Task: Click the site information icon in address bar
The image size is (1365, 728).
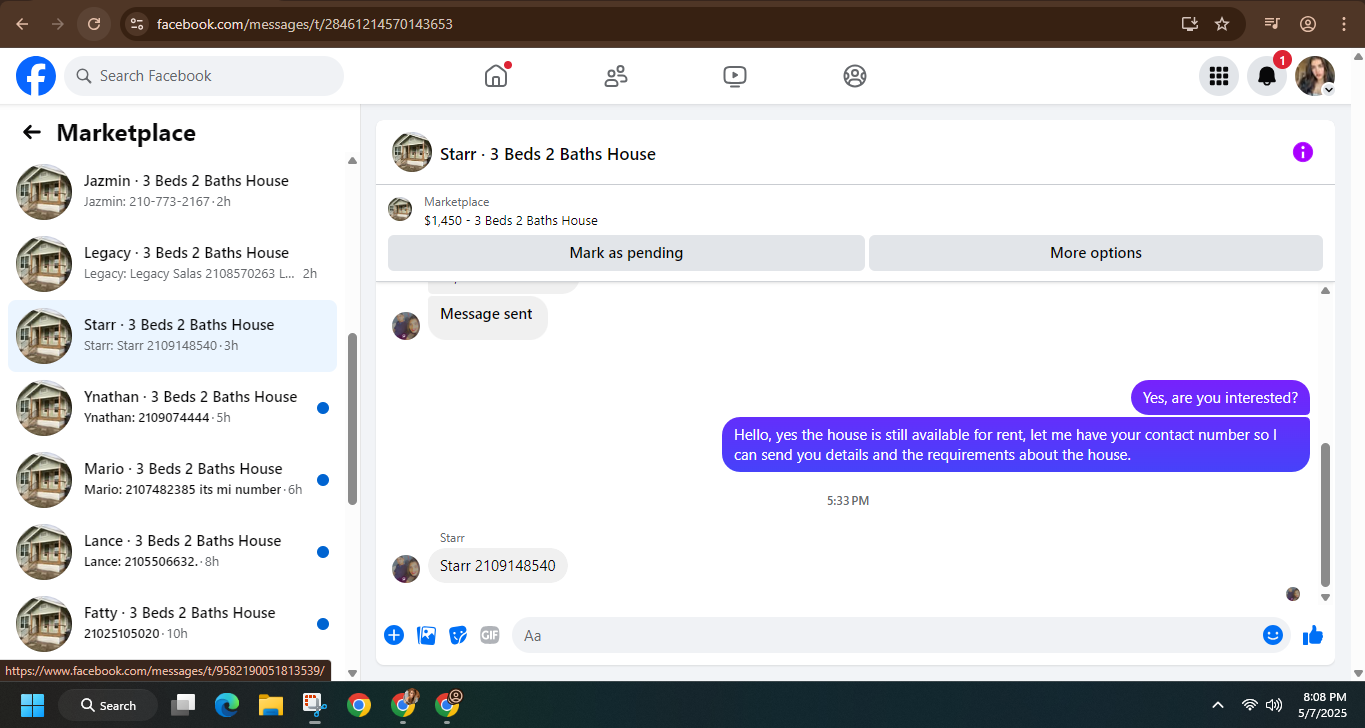Action: click(x=138, y=23)
